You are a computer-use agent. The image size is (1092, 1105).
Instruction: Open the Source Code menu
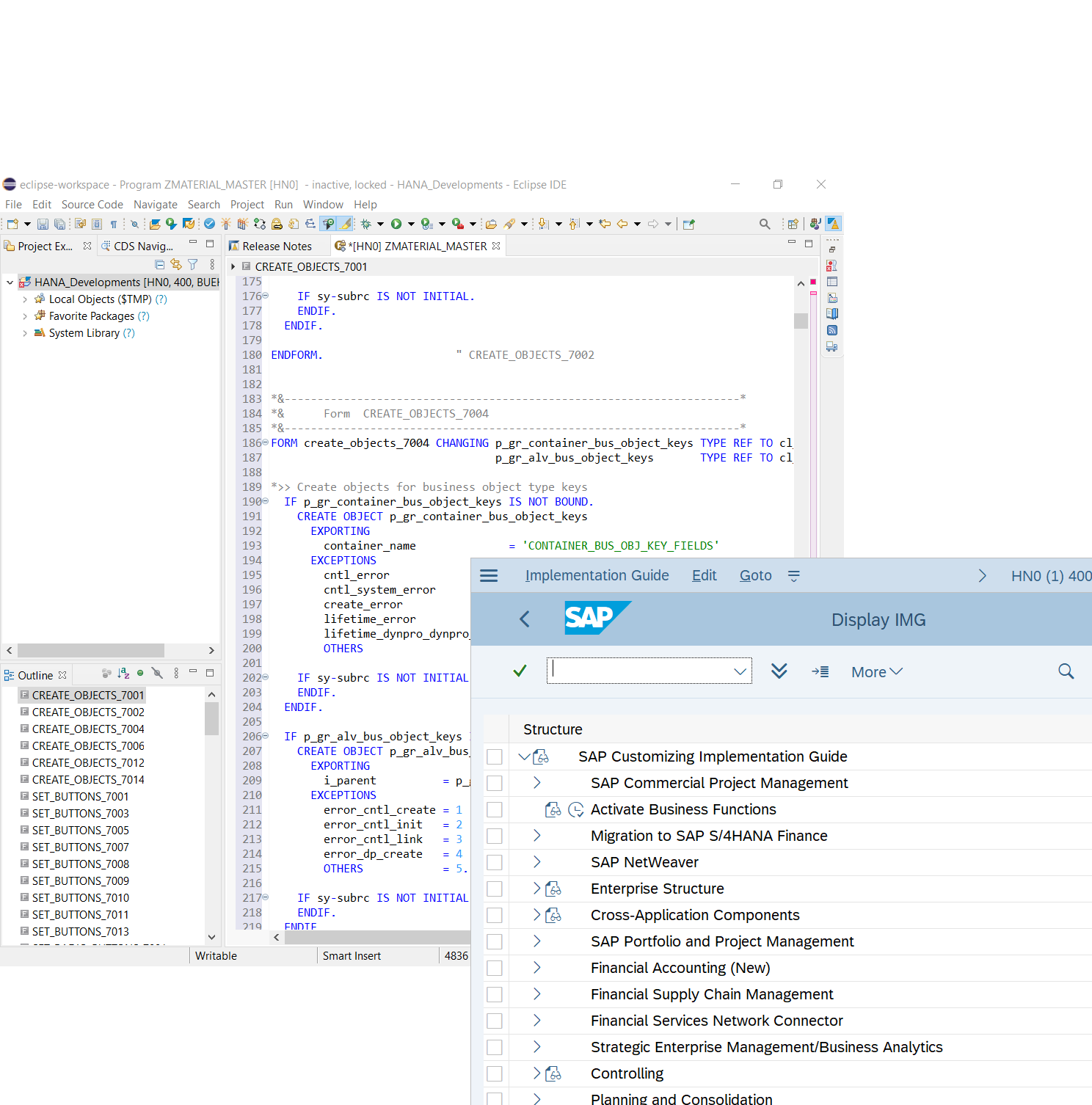pyautogui.click(x=92, y=205)
